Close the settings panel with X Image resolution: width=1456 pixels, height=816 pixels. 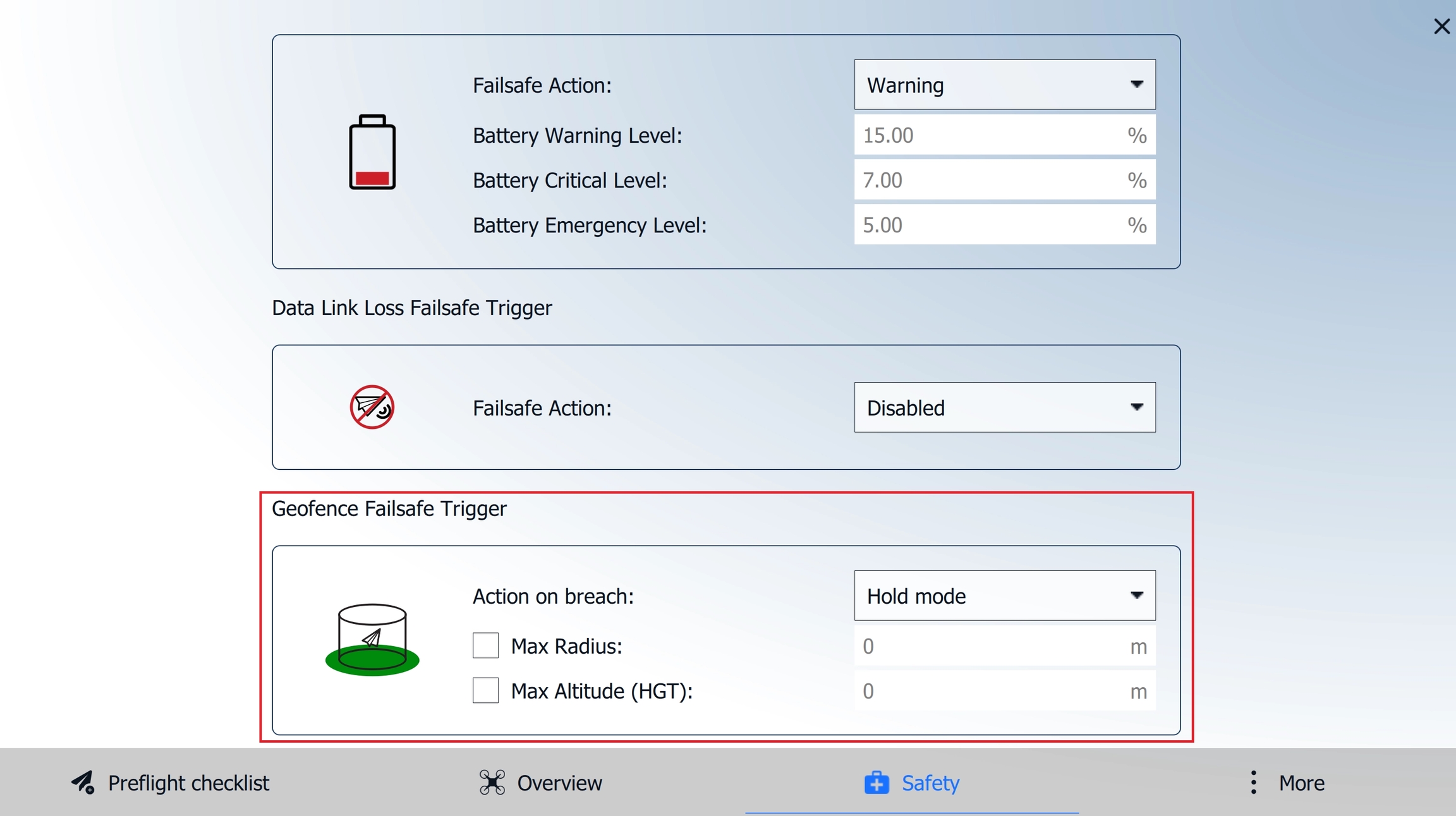(x=1441, y=27)
